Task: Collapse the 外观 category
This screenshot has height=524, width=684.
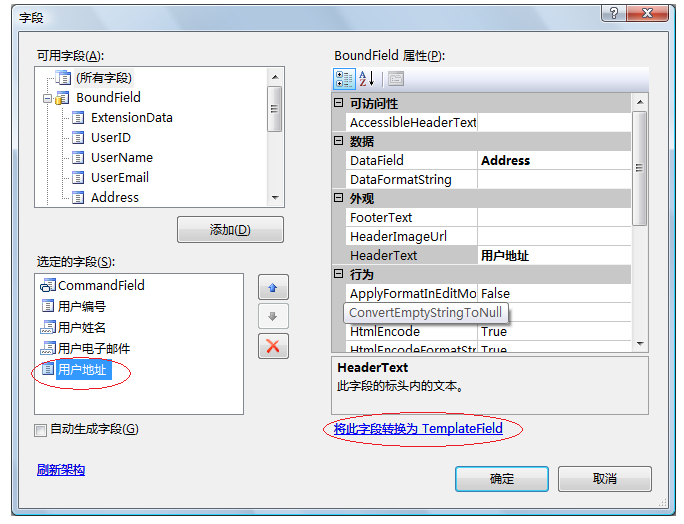Action: 339,198
